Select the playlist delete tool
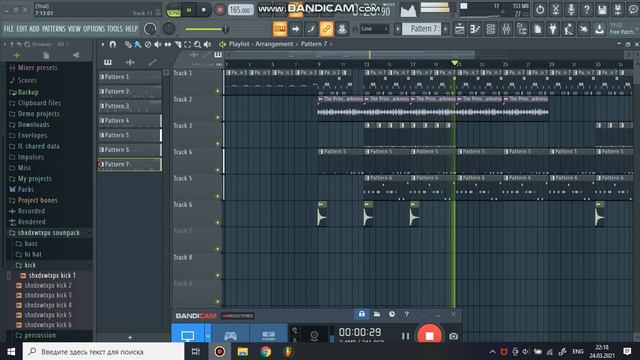 click(148, 44)
